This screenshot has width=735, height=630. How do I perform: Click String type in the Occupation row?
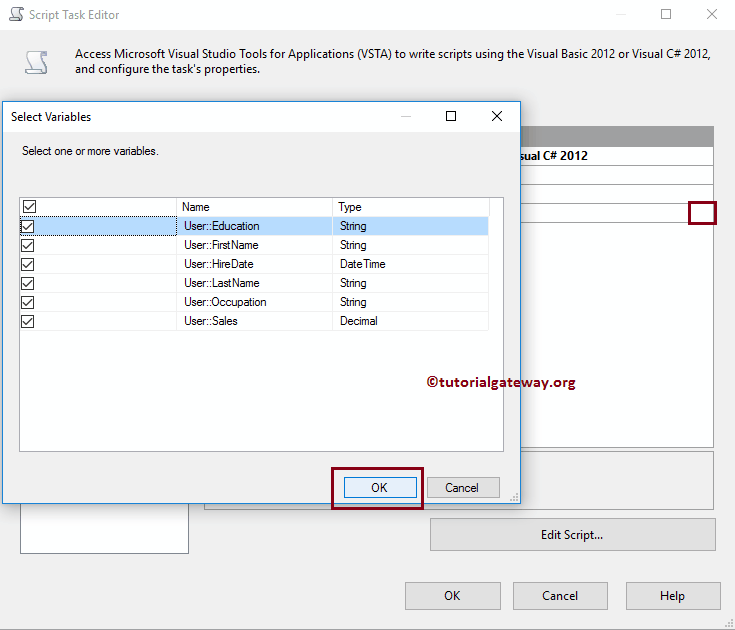[411, 302]
